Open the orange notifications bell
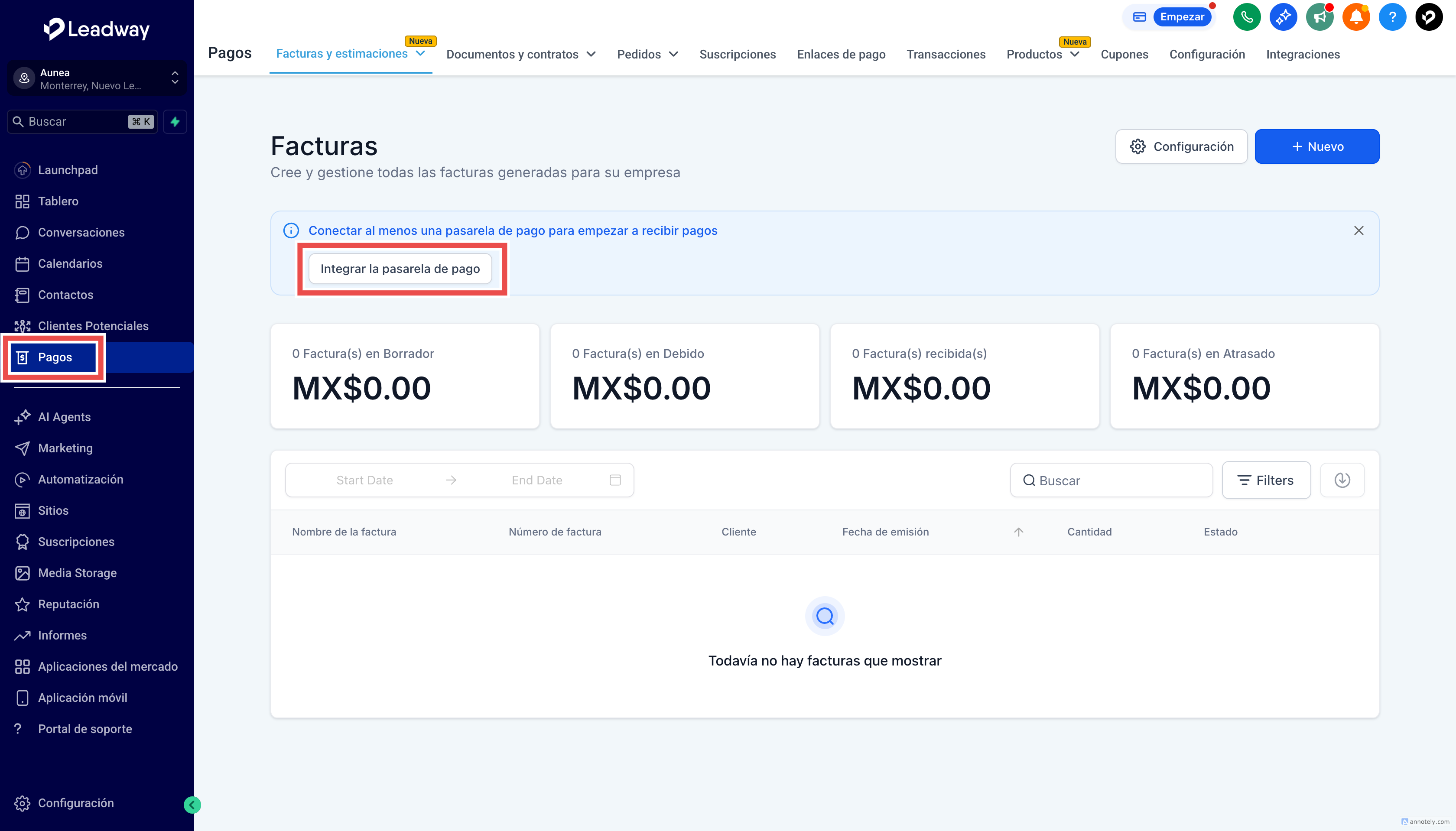 (1356, 17)
